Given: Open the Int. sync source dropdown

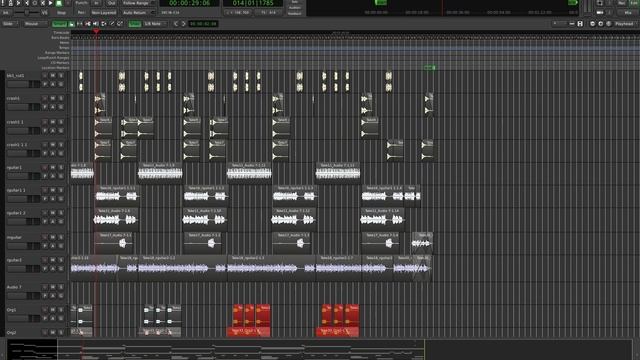Looking at the screenshot, I should coord(6,13).
